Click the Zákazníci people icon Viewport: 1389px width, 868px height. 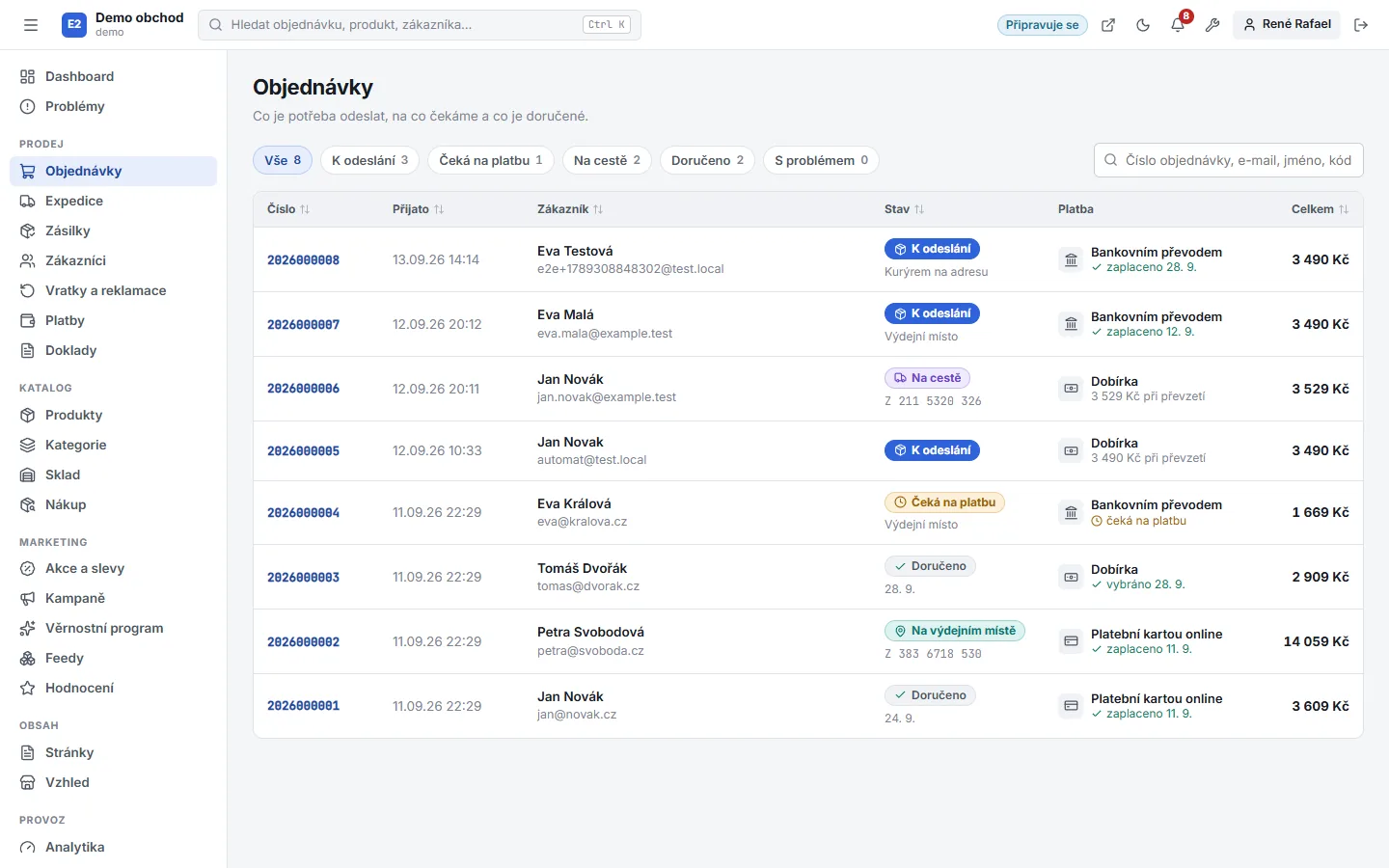click(28, 260)
